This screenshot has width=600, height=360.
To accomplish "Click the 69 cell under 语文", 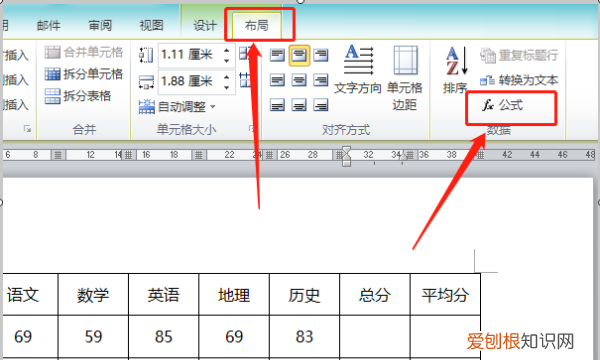I will [30, 337].
